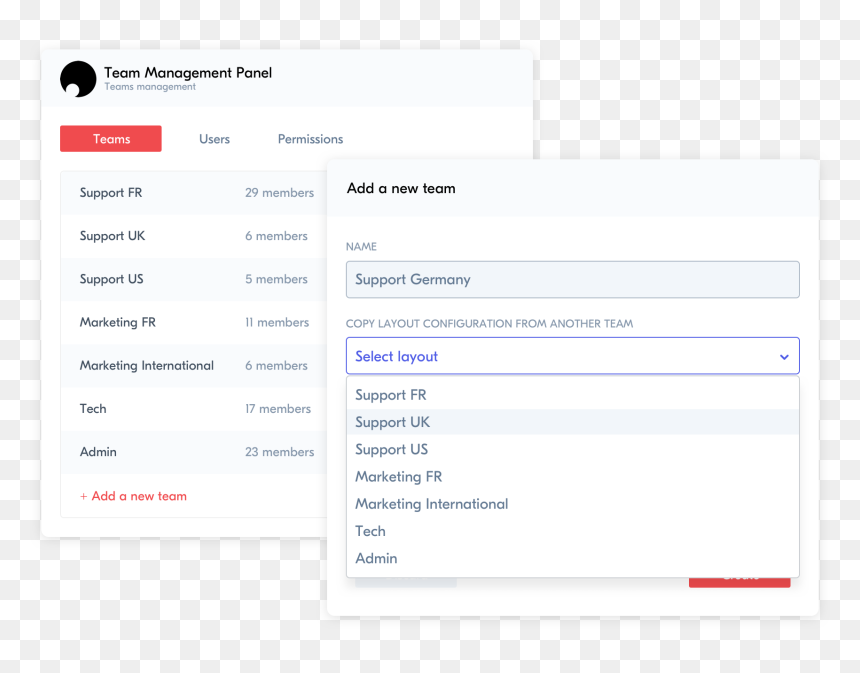Click the 11 members count
Viewport: 860px width, 673px height.
pos(277,323)
